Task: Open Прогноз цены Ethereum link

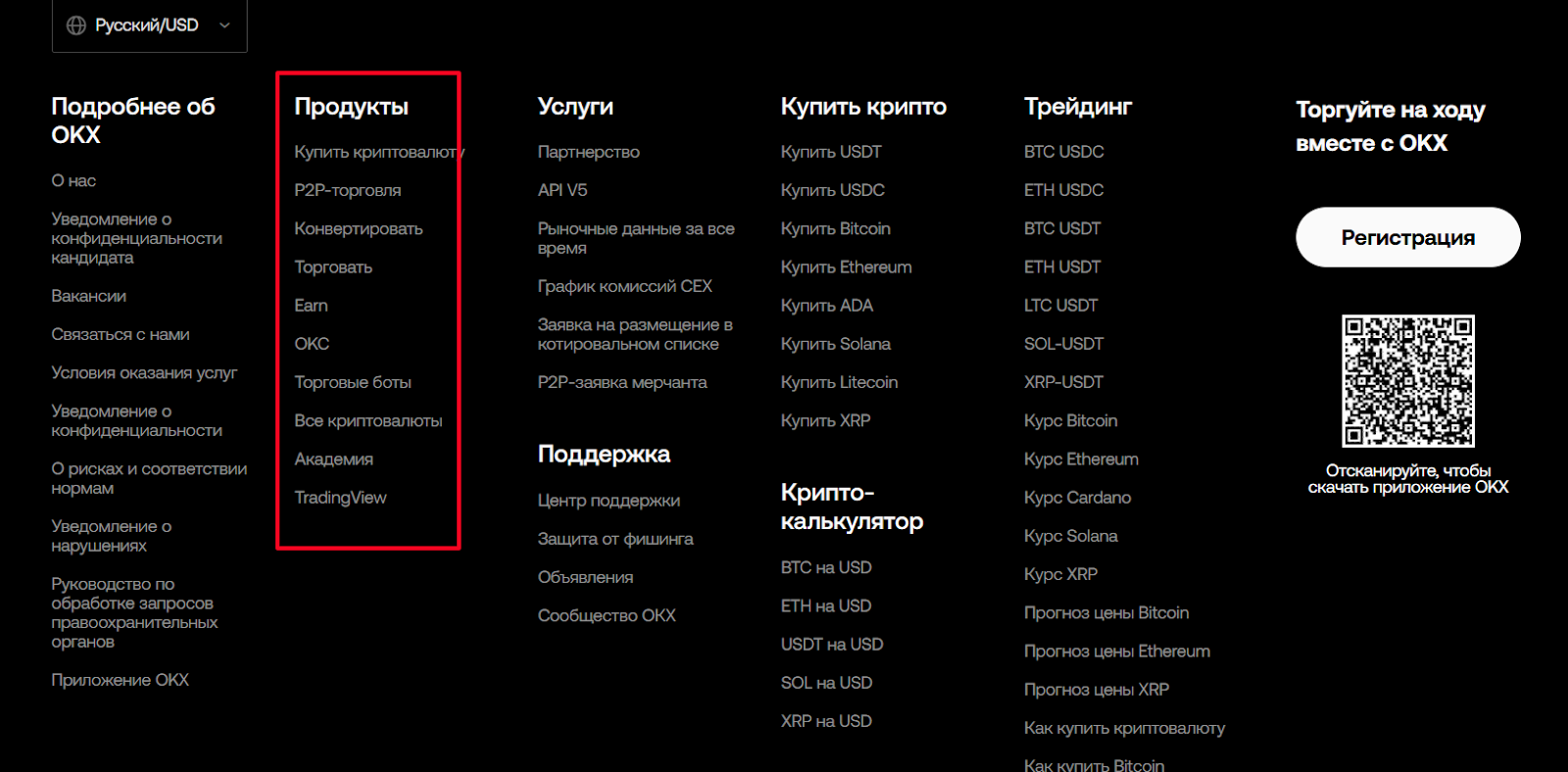Action: tap(1117, 651)
